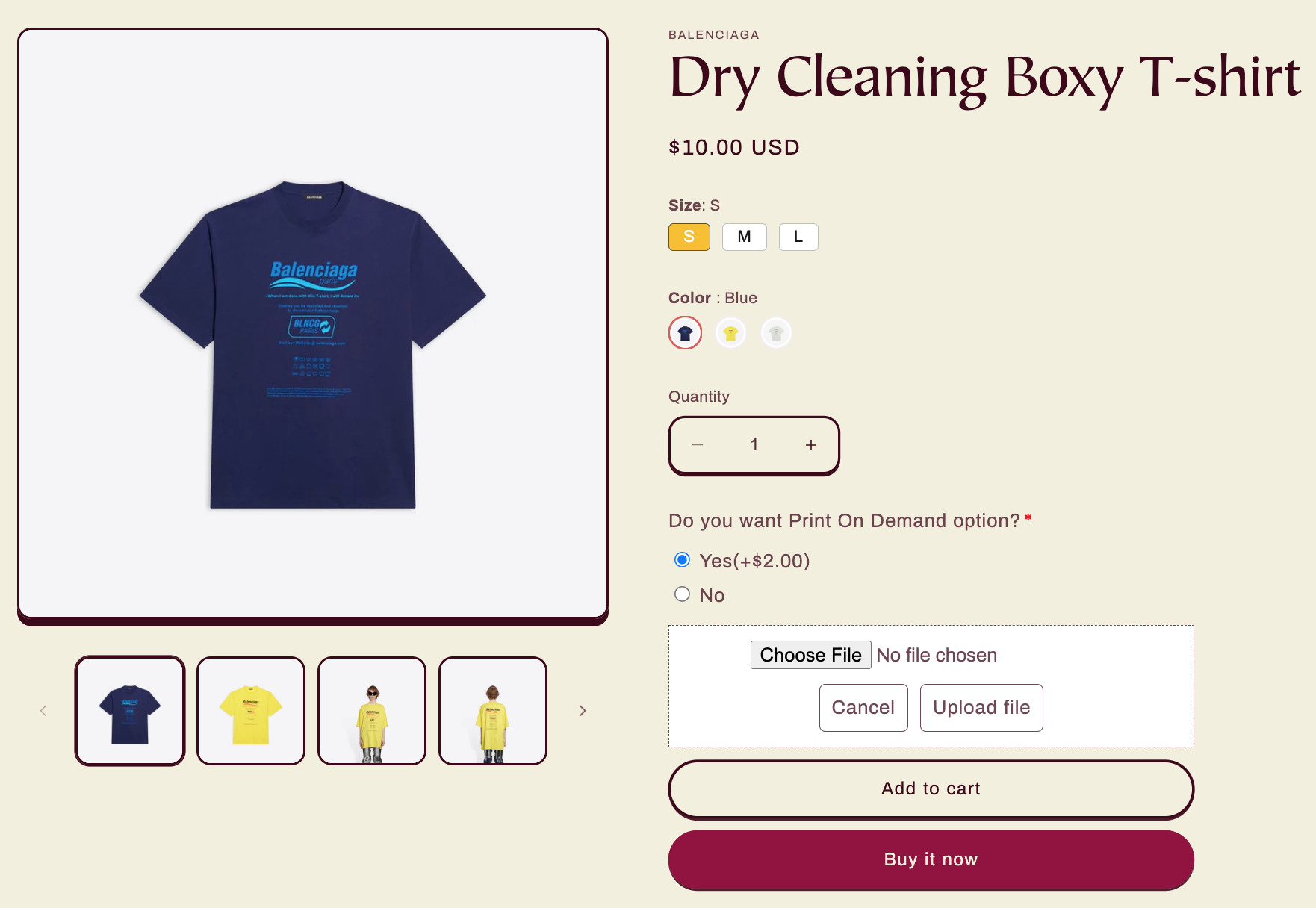Screen dimensions: 1316x908
Task: Decrease quantity with the minus icon
Action: (x=698, y=445)
